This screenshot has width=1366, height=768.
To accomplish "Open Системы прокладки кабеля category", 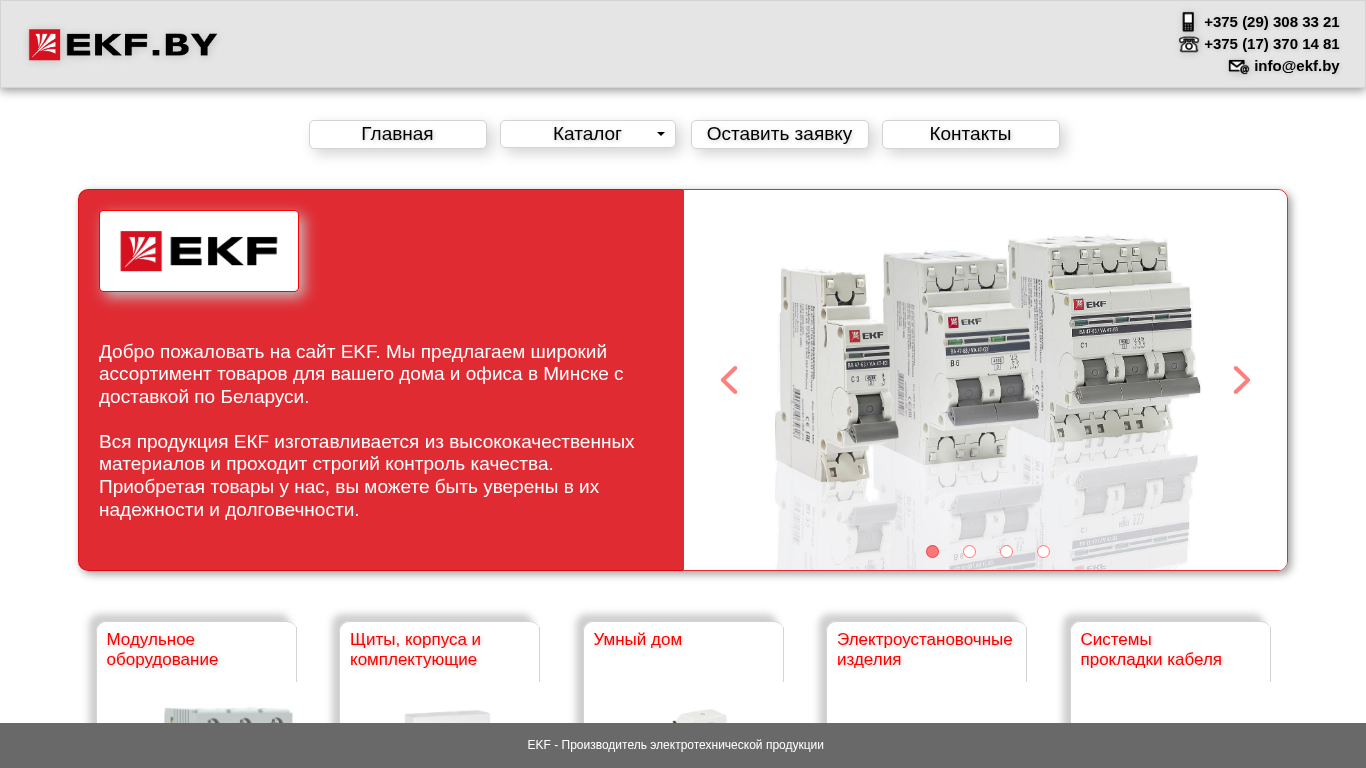I will point(1151,649).
